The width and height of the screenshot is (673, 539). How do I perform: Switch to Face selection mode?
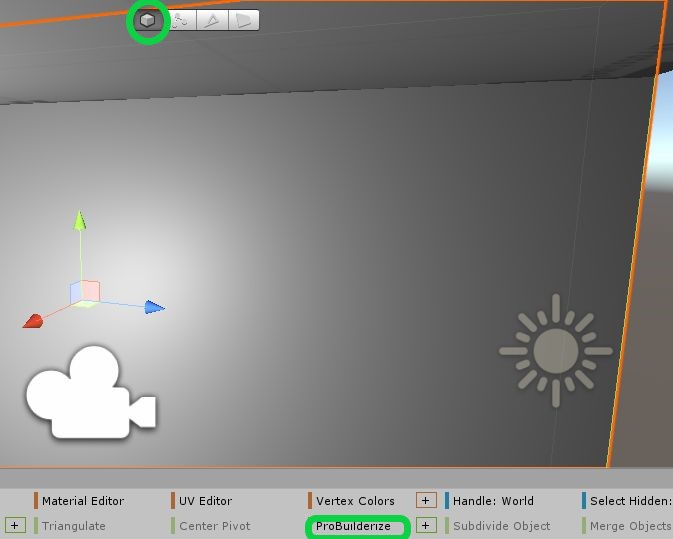[243, 20]
